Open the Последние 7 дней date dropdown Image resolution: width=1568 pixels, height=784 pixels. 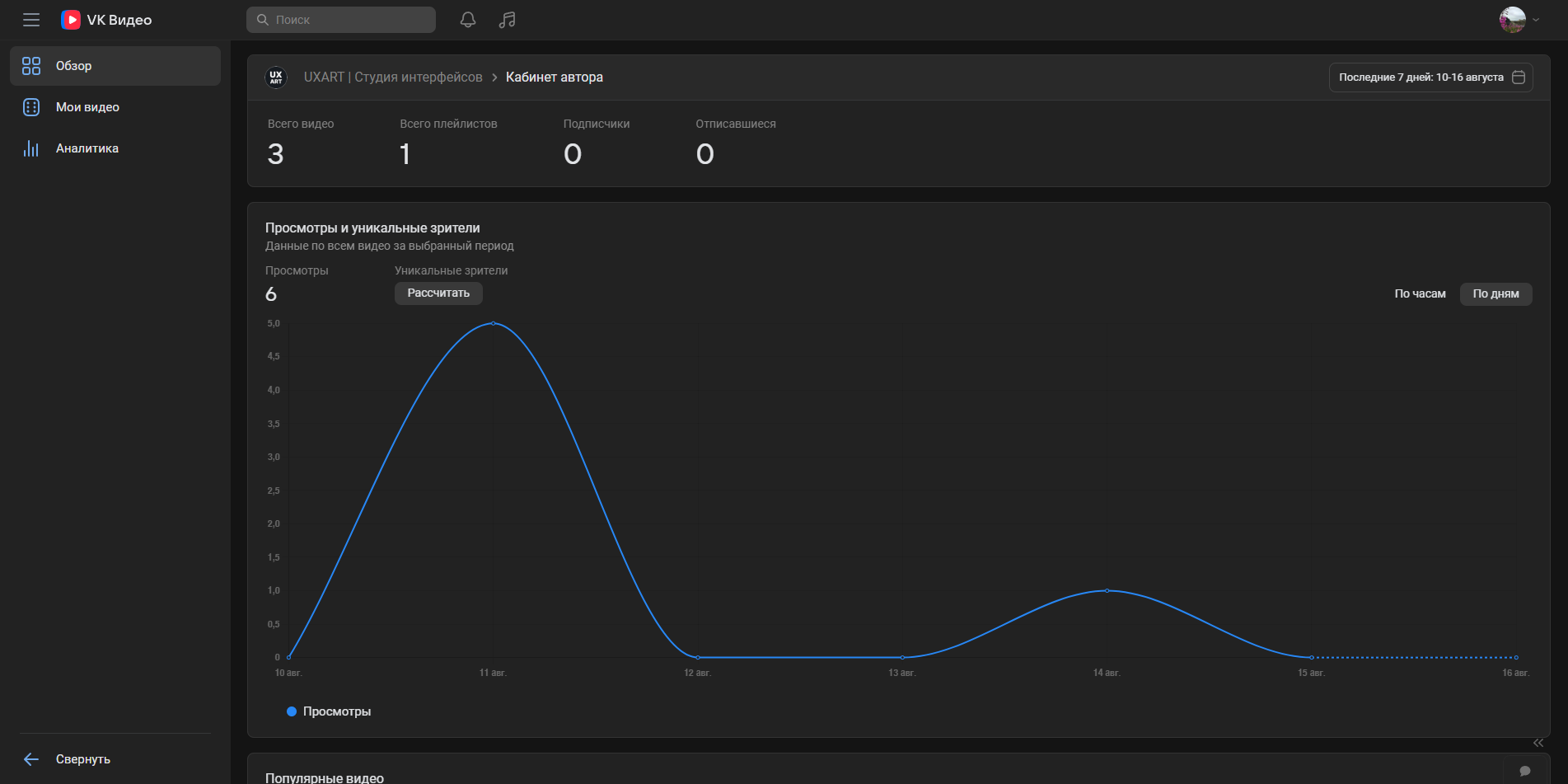pos(1430,77)
